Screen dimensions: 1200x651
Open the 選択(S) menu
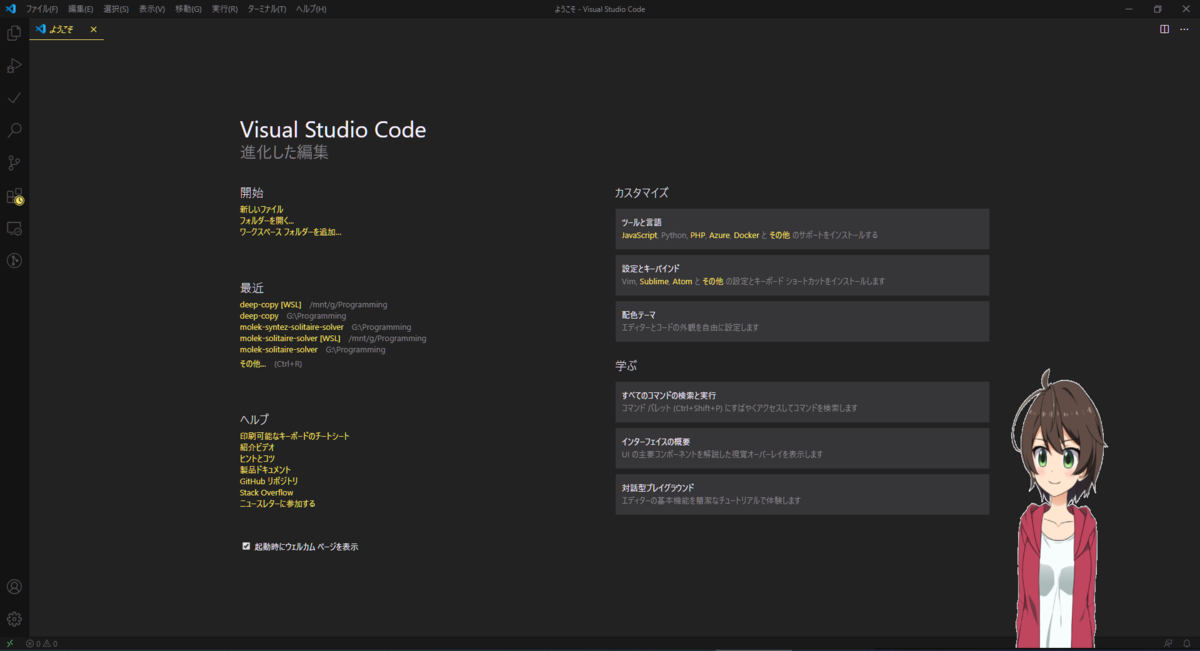point(116,9)
